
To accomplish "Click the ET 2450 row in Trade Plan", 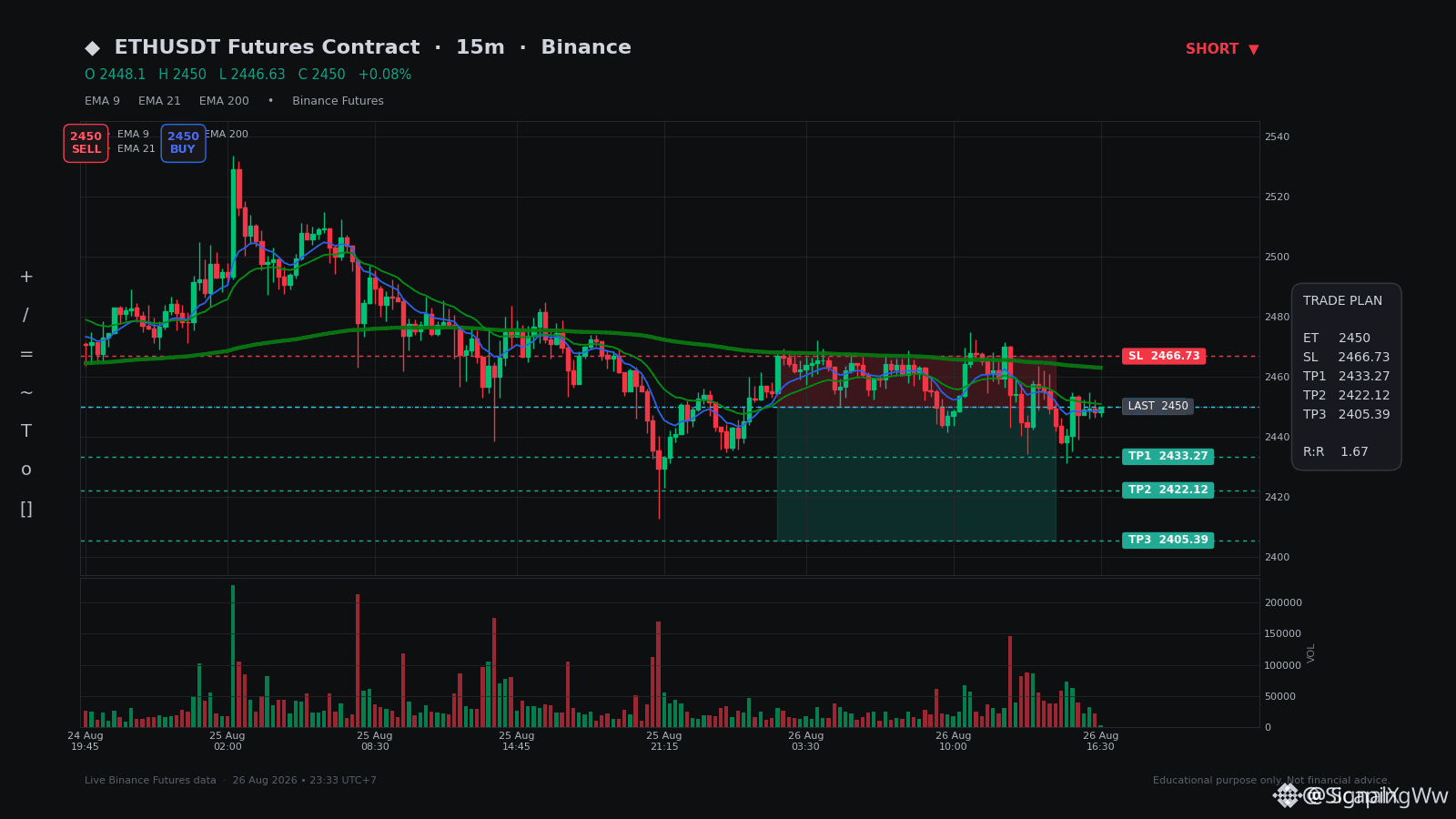I will 1337,338.
